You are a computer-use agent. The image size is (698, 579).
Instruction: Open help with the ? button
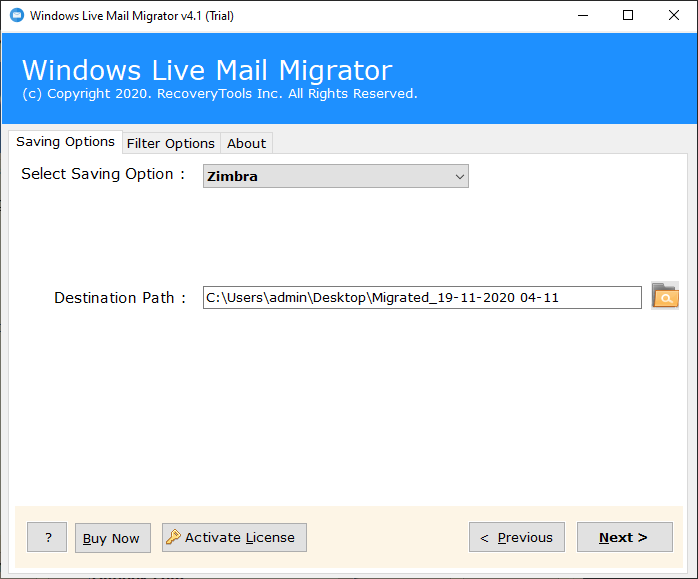point(47,537)
